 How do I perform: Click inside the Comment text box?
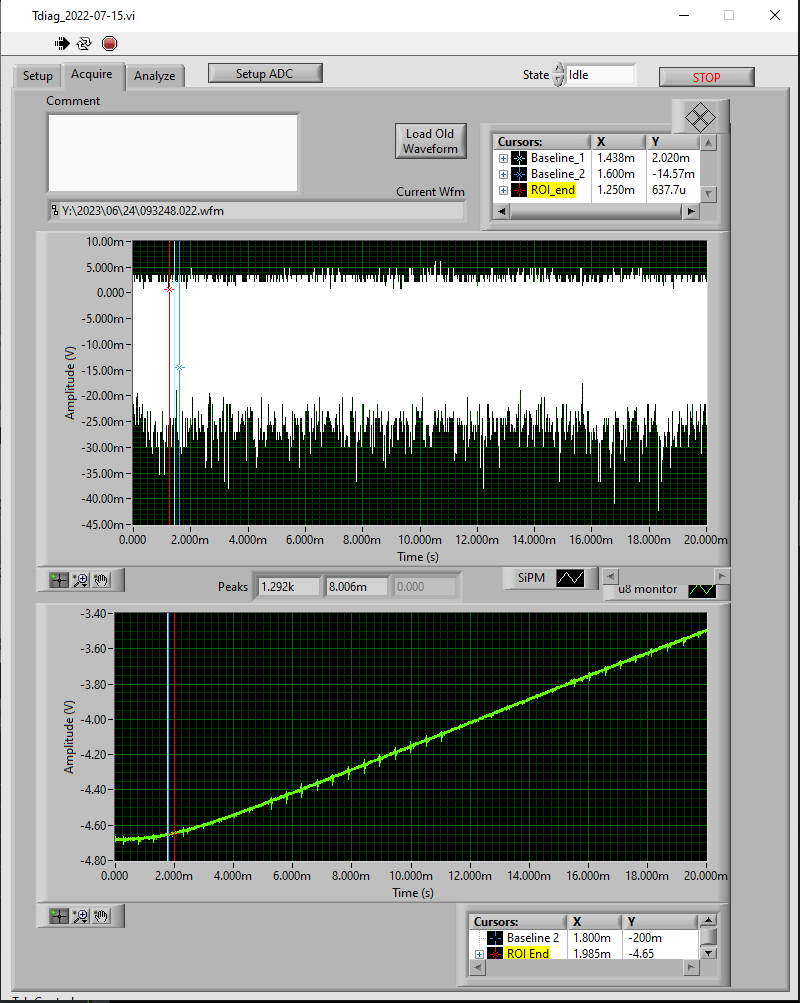[x=173, y=152]
